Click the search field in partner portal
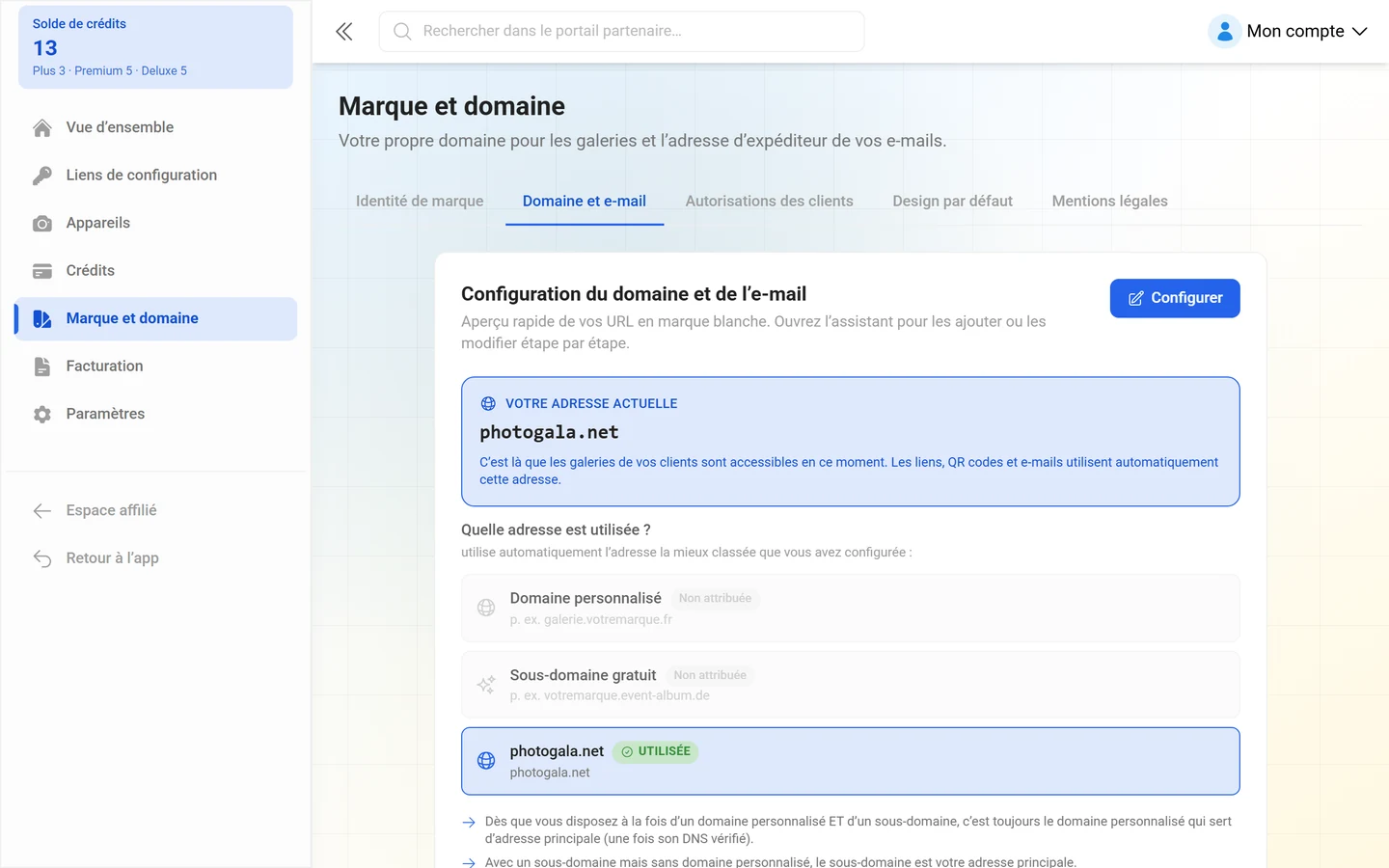 coord(622,32)
